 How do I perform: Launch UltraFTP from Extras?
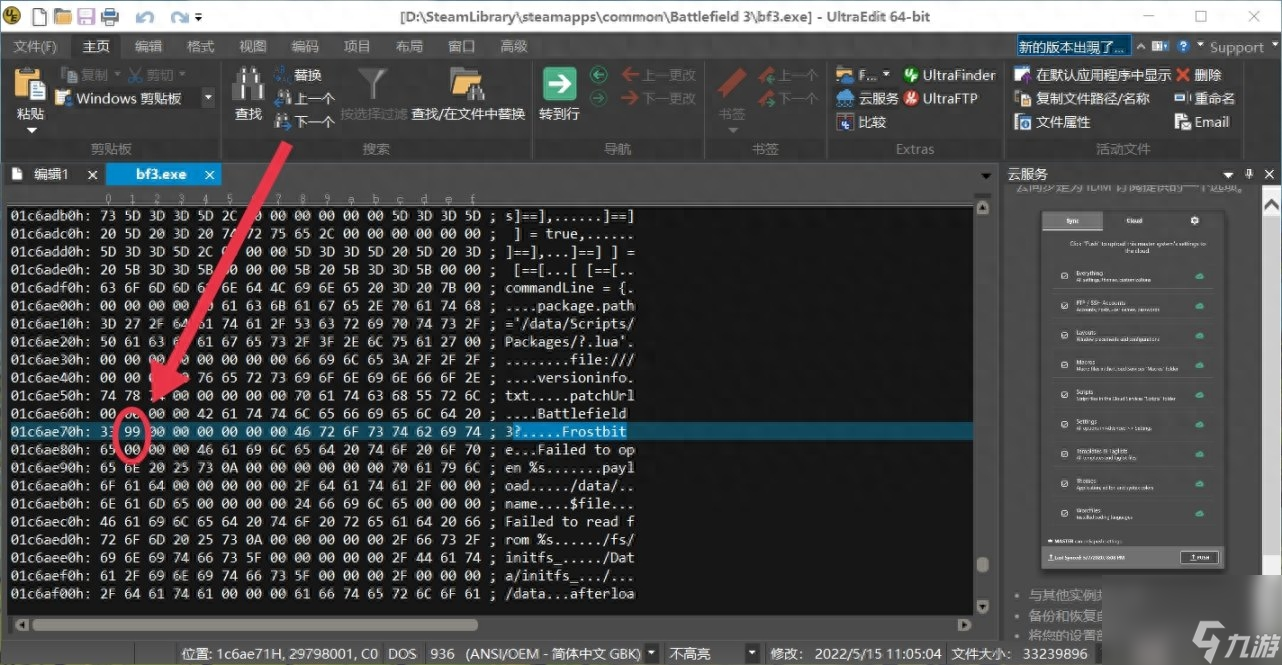pyautogui.click(x=940, y=98)
